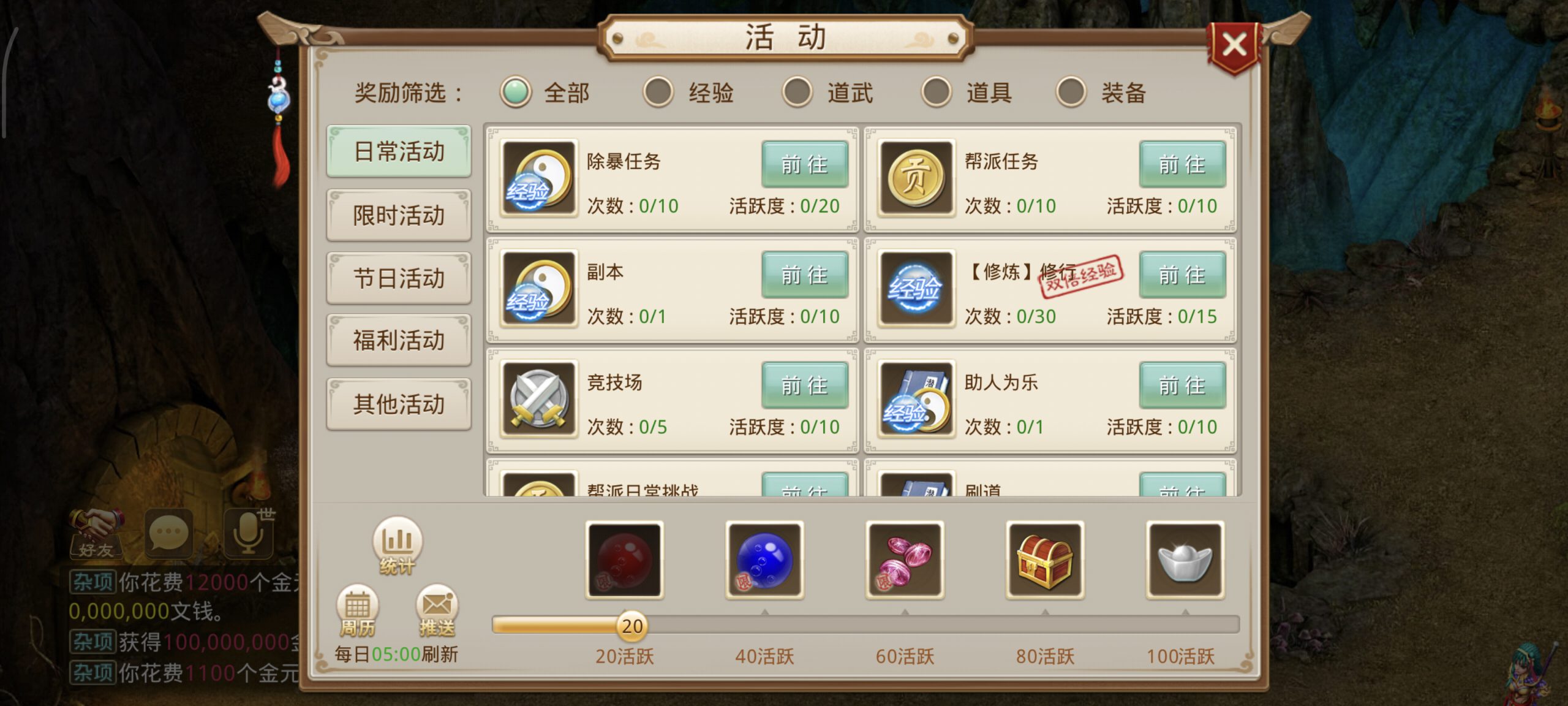Image resolution: width=1568 pixels, height=706 pixels.
Task: Tap the voice microphone chat icon
Action: click(x=249, y=532)
